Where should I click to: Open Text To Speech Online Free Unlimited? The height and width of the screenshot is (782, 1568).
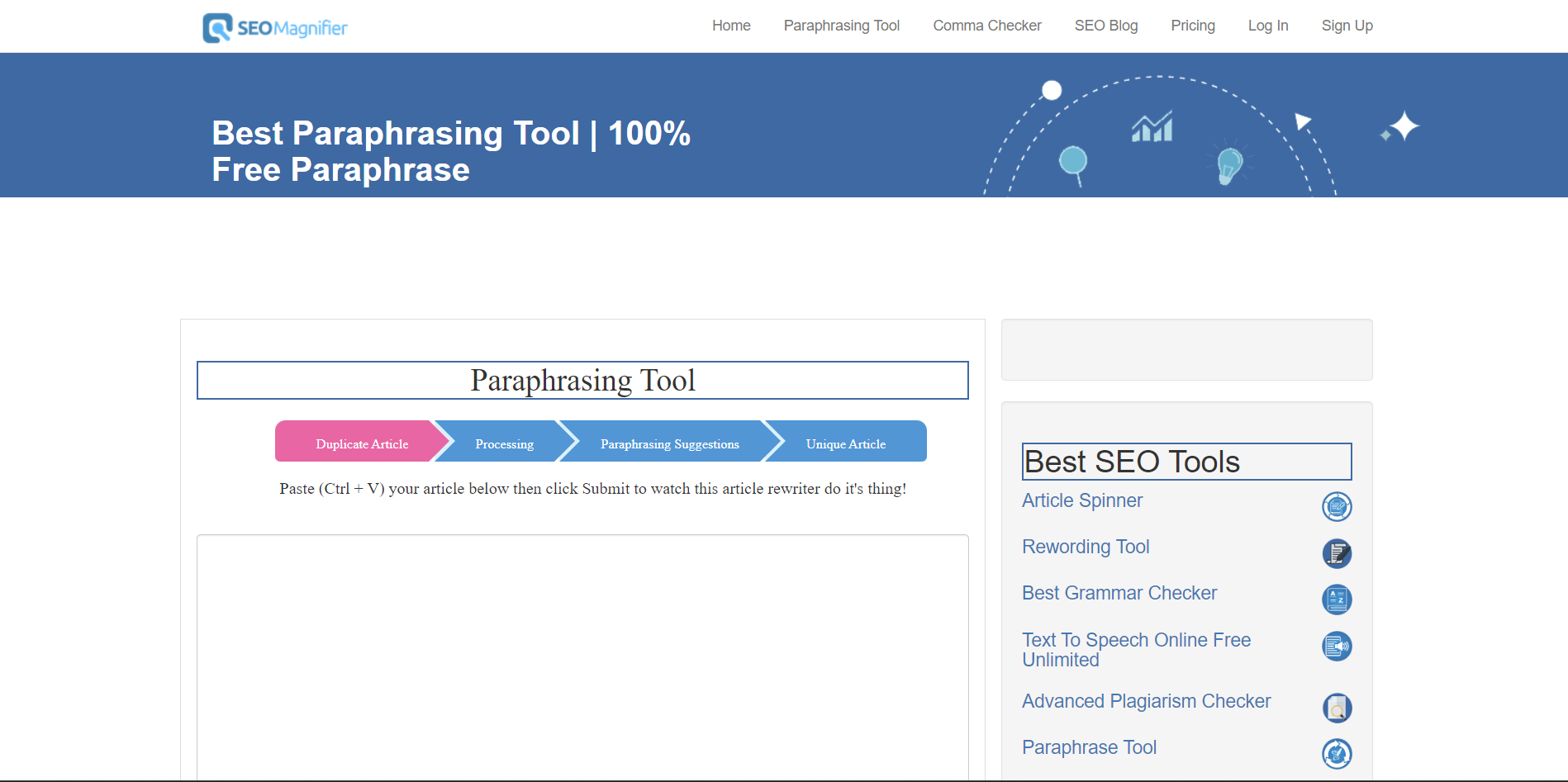1136,650
